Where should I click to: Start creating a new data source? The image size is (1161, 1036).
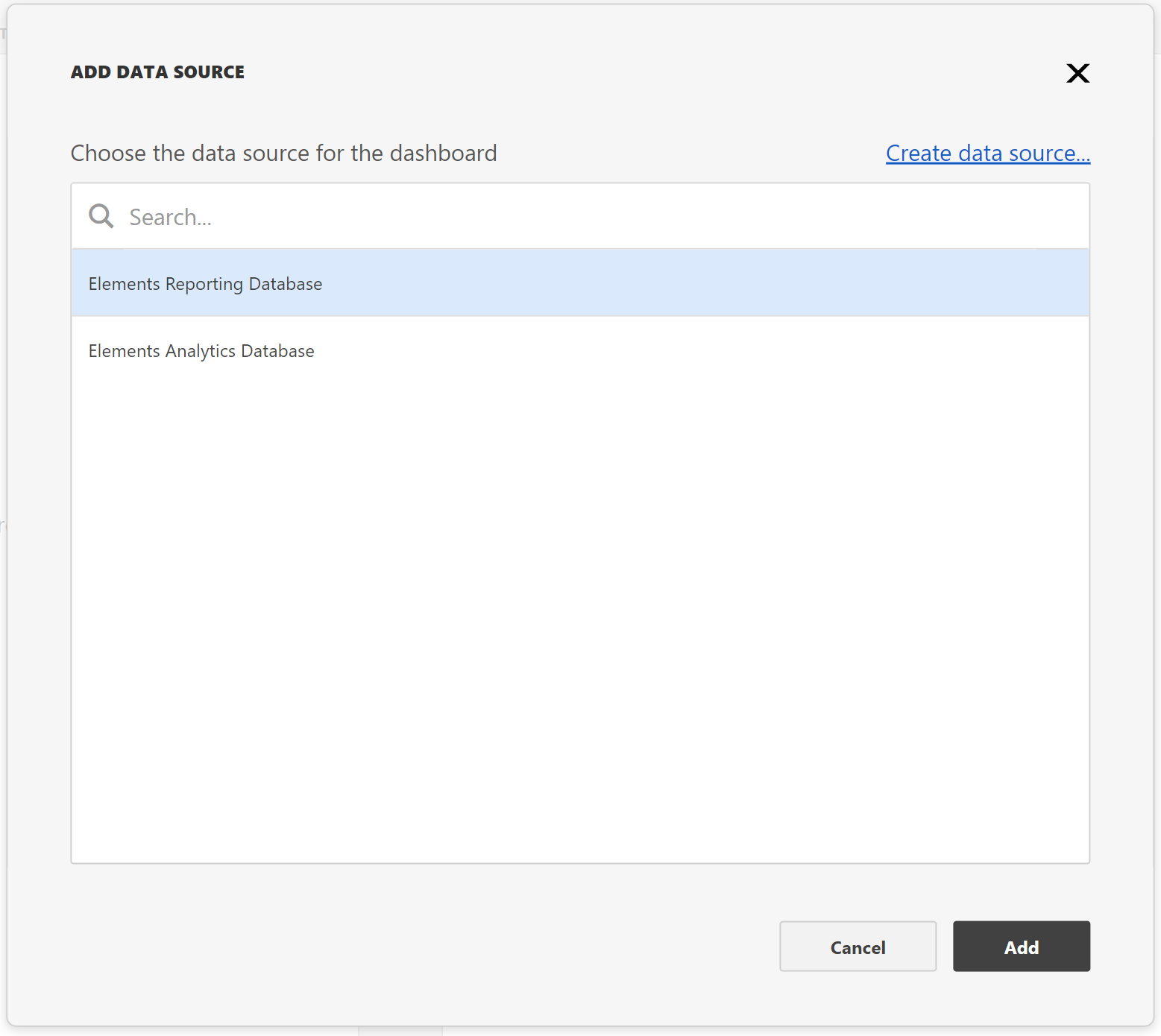[x=987, y=154]
